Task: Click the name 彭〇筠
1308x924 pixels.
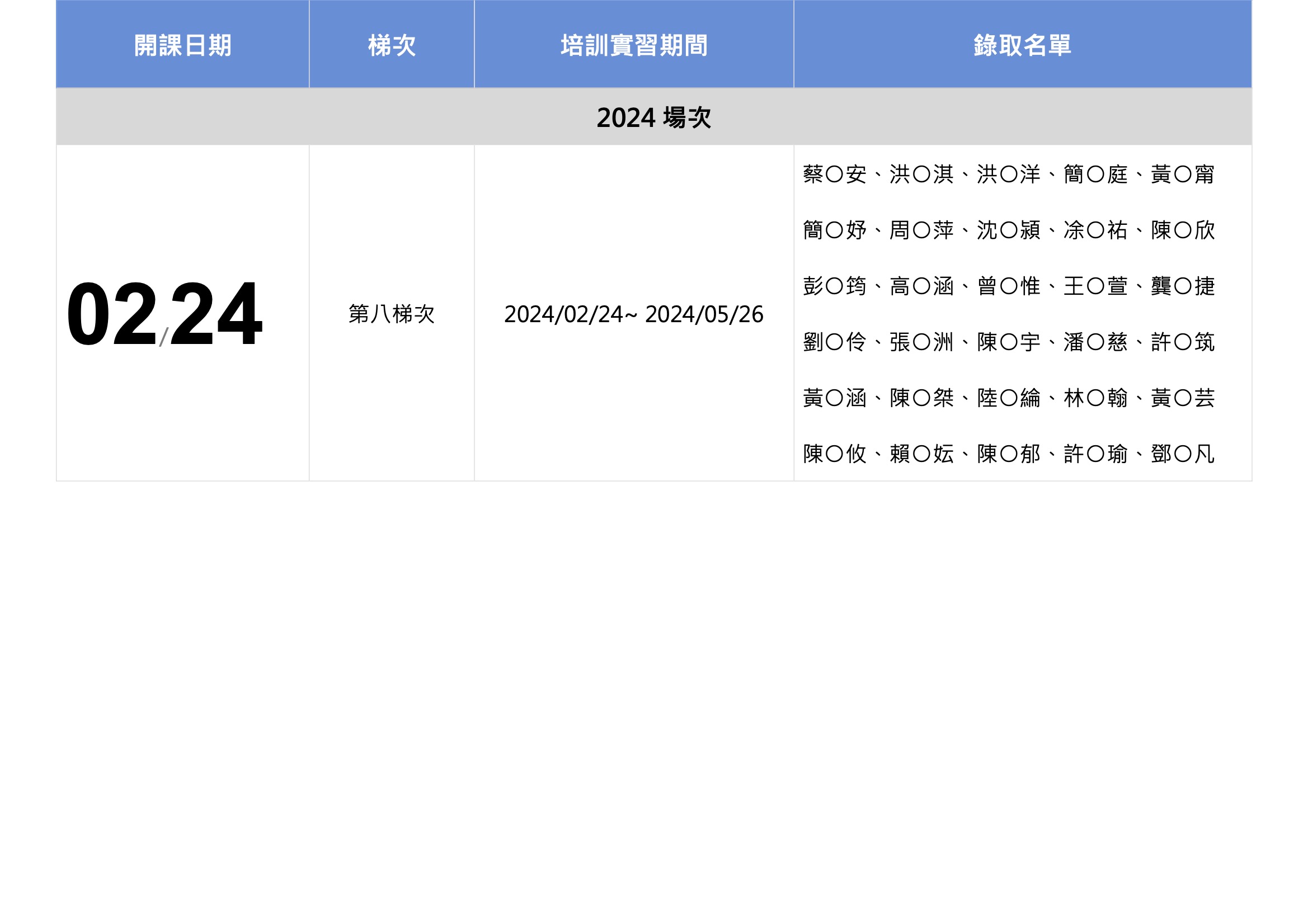Action: (x=835, y=286)
